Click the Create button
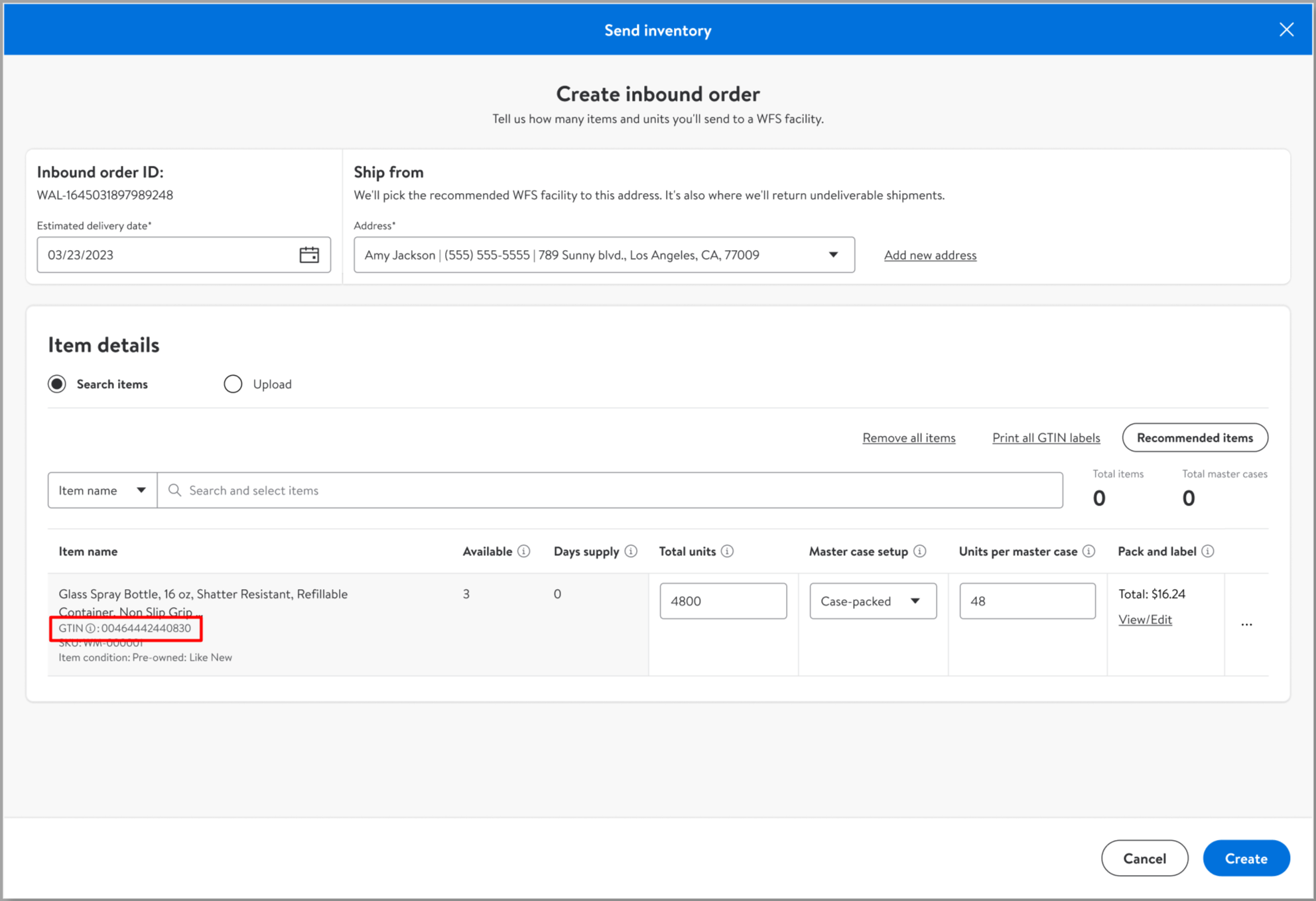 1246,858
